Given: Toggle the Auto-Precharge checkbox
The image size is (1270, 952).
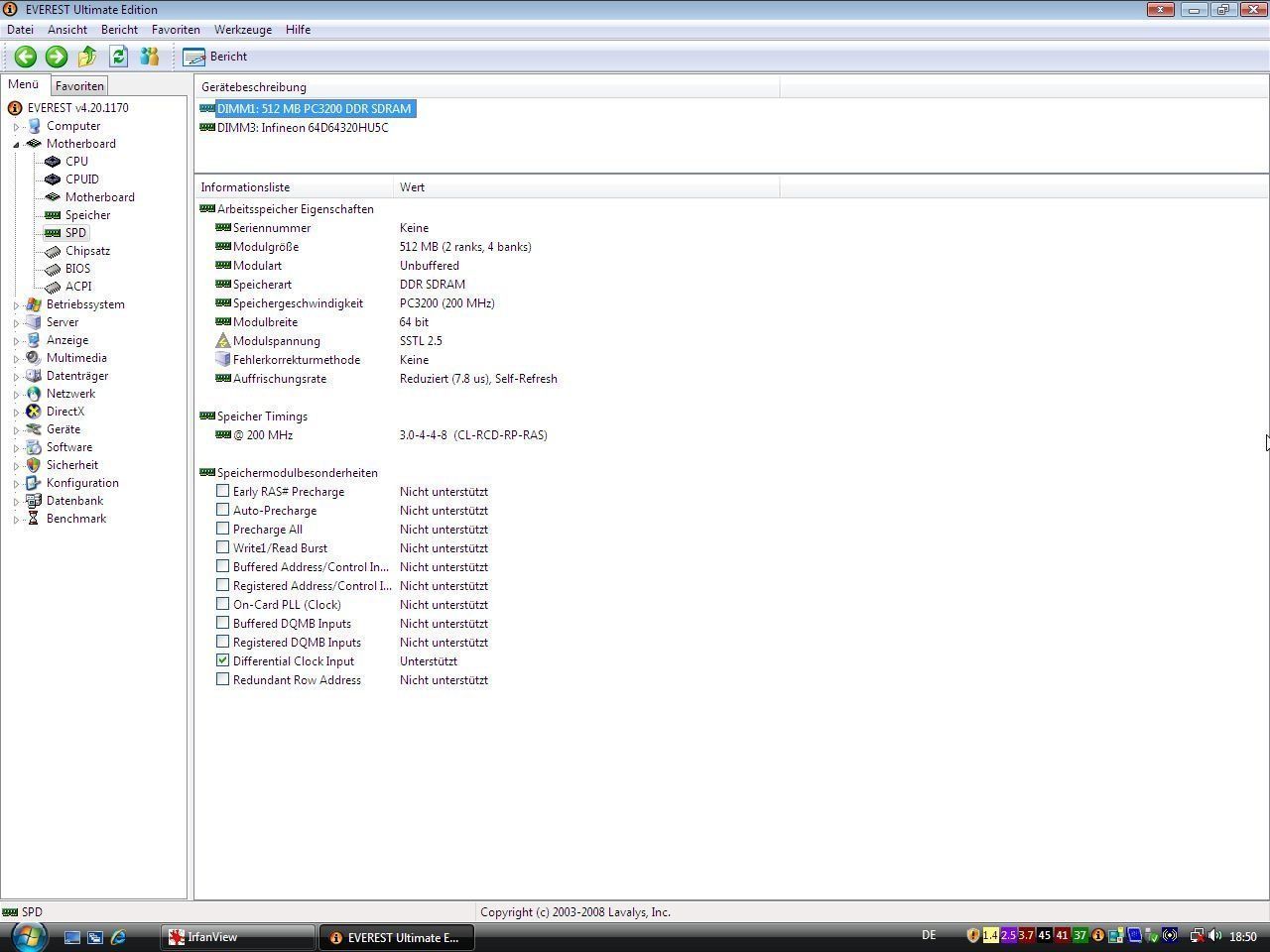Looking at the screenshot, I should (223, 510).
